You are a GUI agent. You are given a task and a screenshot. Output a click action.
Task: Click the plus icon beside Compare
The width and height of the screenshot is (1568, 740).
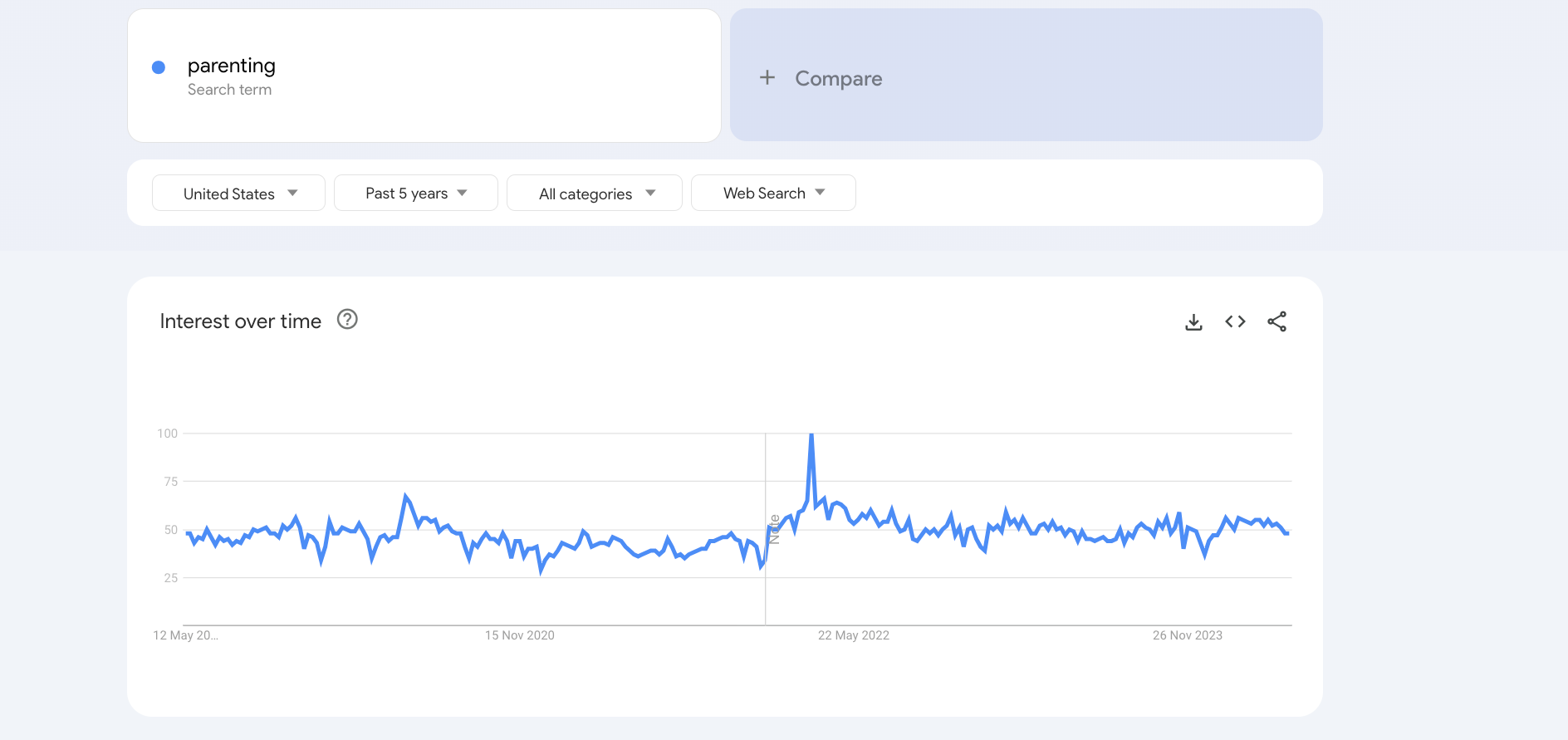tap(767, 78)
